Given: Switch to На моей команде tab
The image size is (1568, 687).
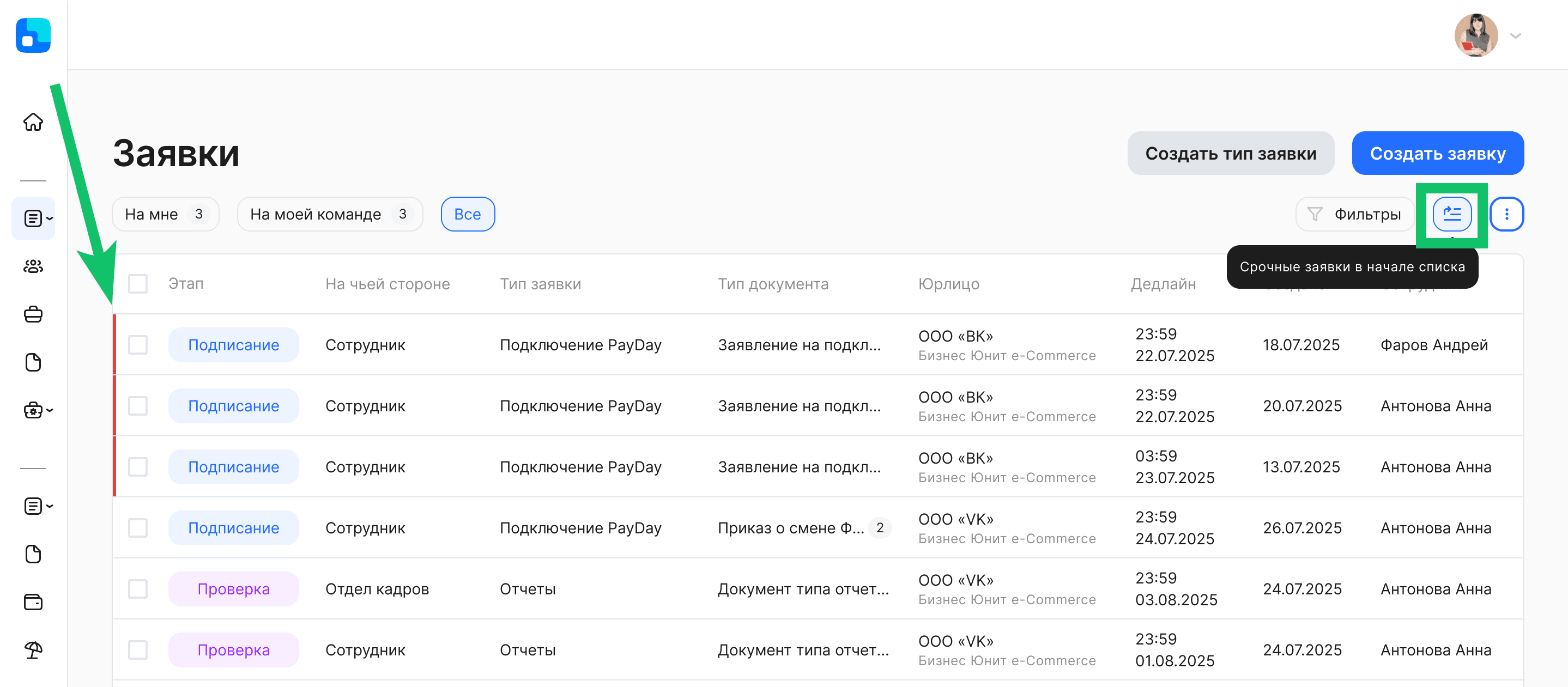Looking at the screenshot, I should [329, 214].
